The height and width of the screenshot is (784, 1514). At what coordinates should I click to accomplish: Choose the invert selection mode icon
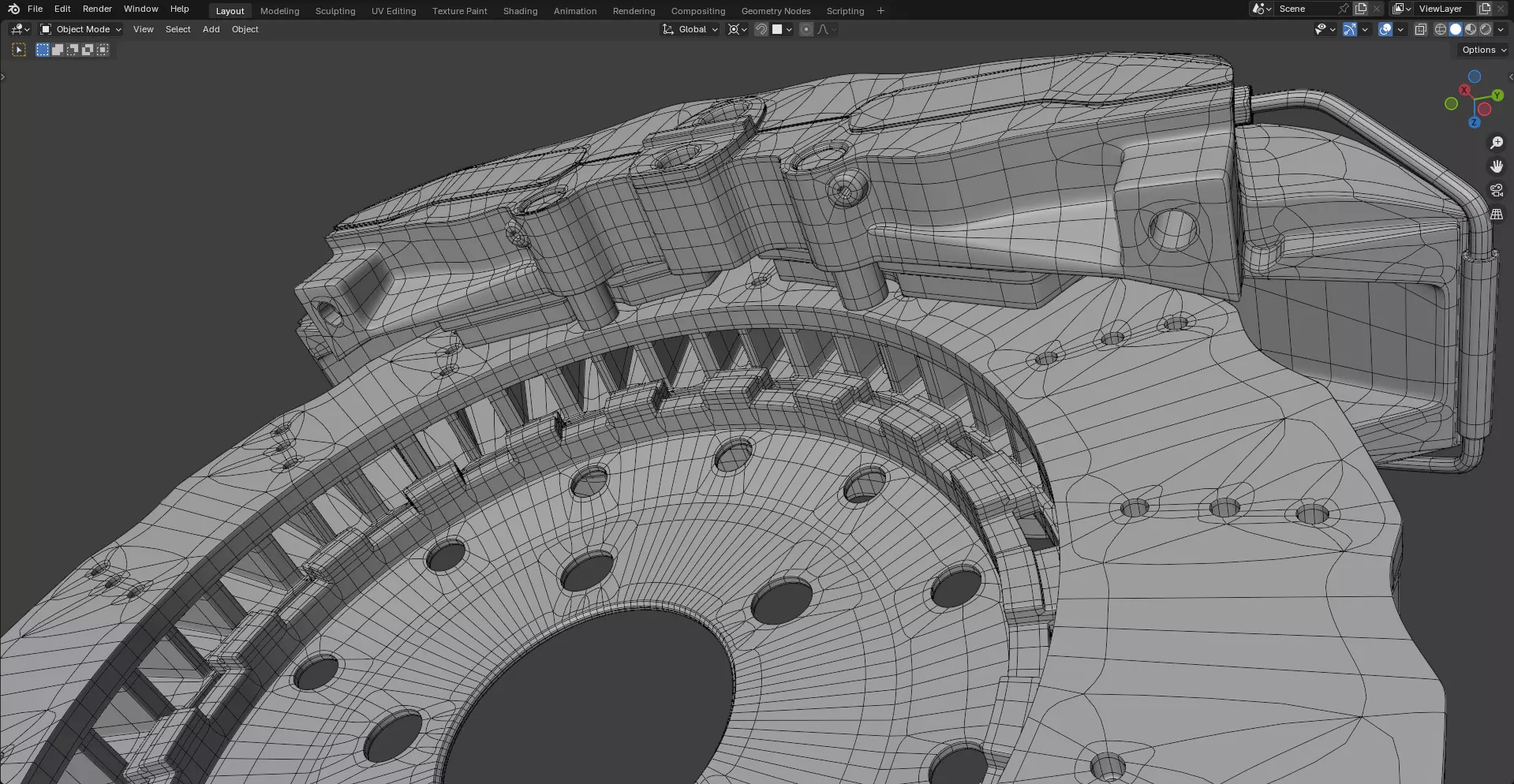[x=88, y=50]
